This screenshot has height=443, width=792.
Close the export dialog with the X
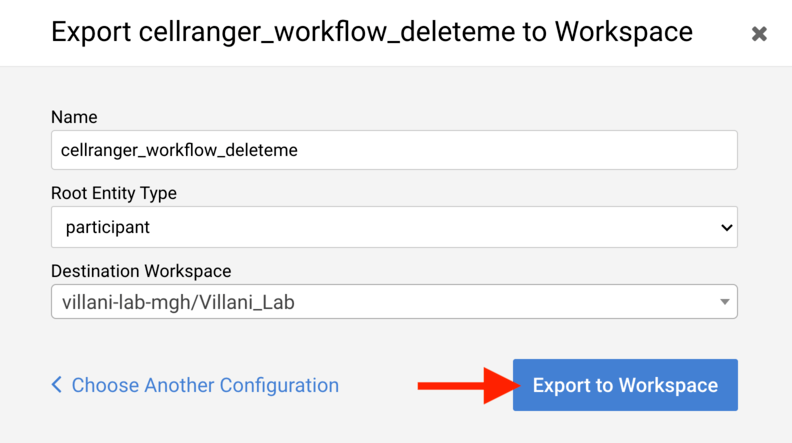[x=759, y=34]
